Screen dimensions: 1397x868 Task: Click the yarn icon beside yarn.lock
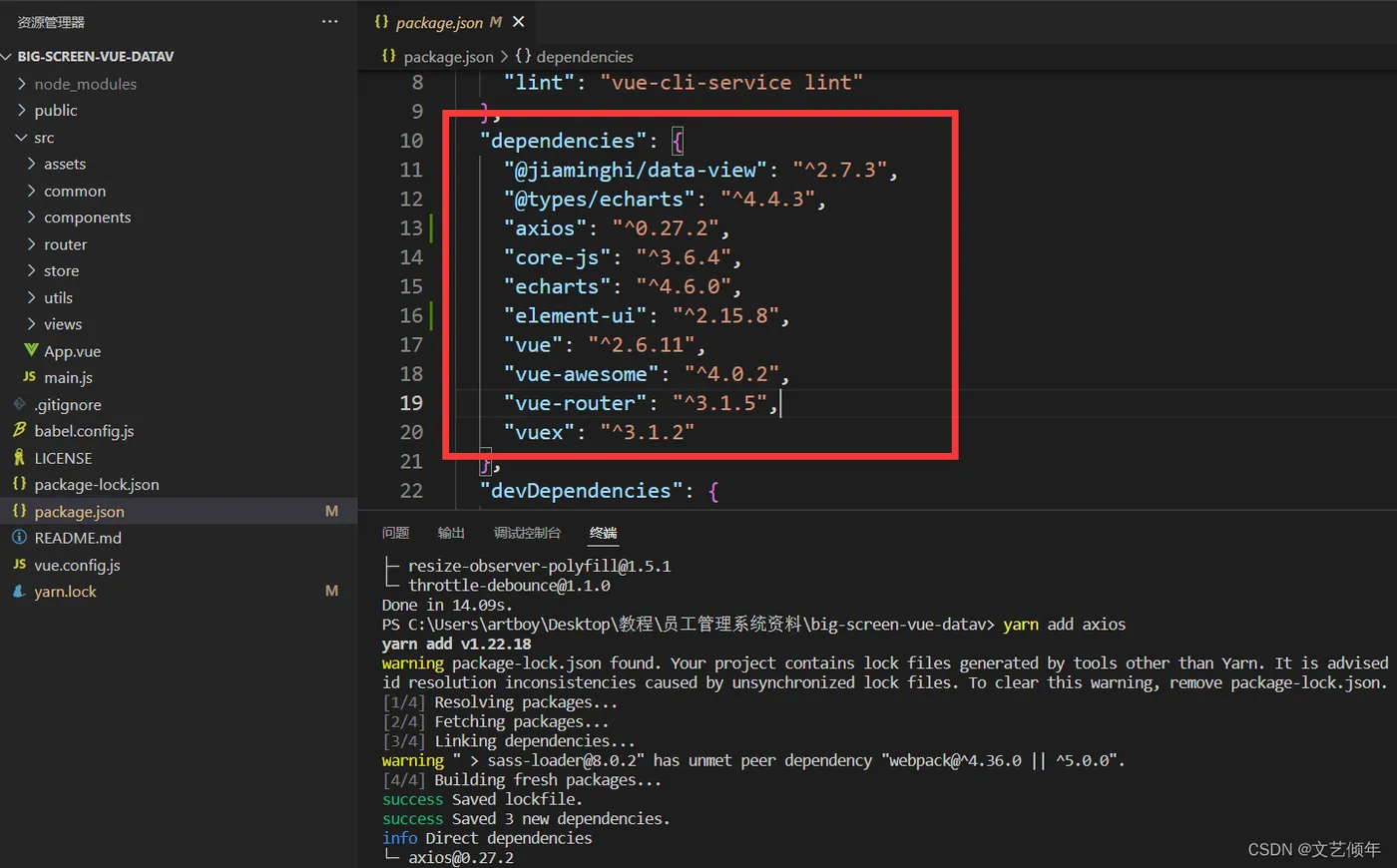tap(19, 592)
